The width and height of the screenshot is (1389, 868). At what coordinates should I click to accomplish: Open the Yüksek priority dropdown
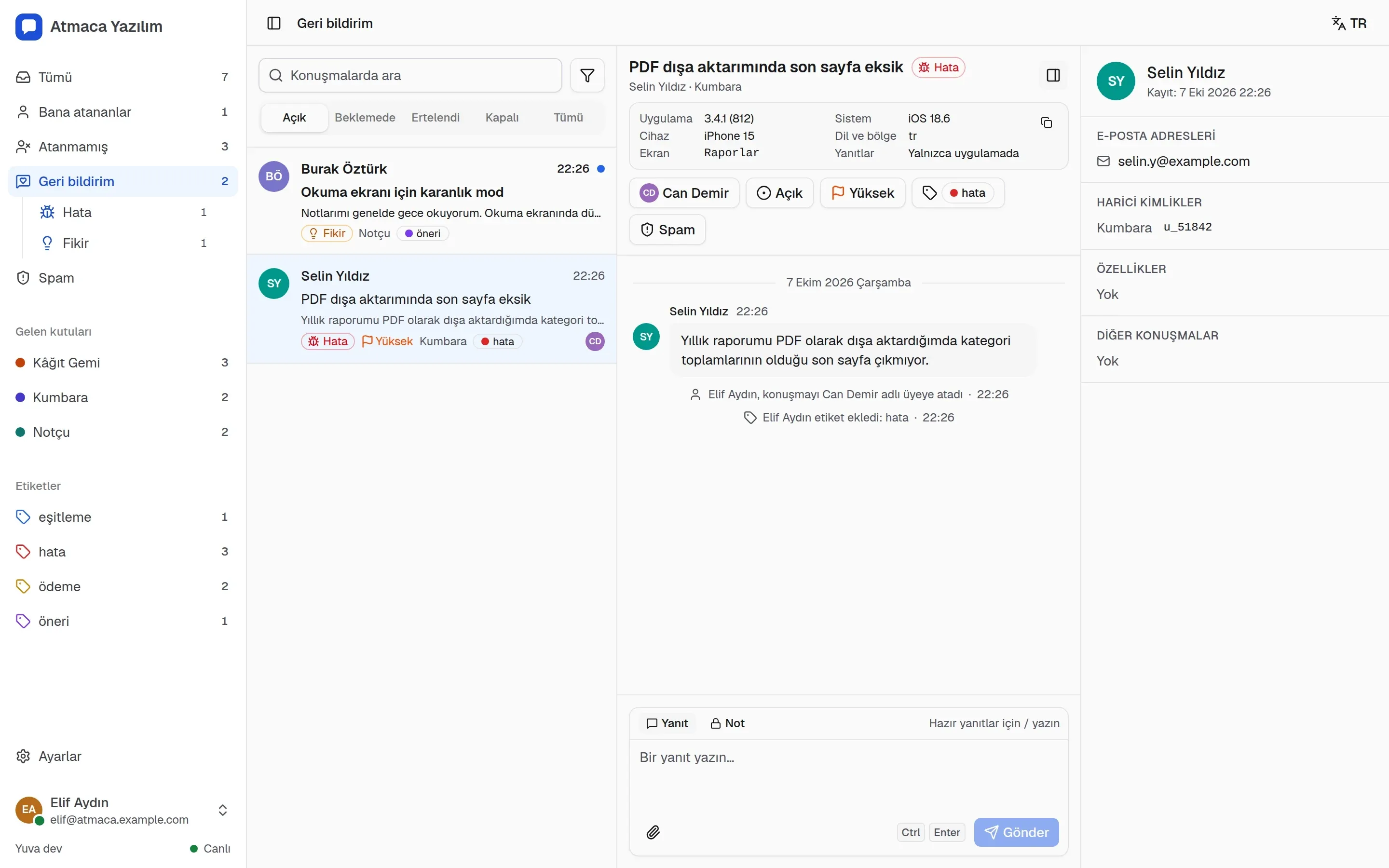(863, 193)
